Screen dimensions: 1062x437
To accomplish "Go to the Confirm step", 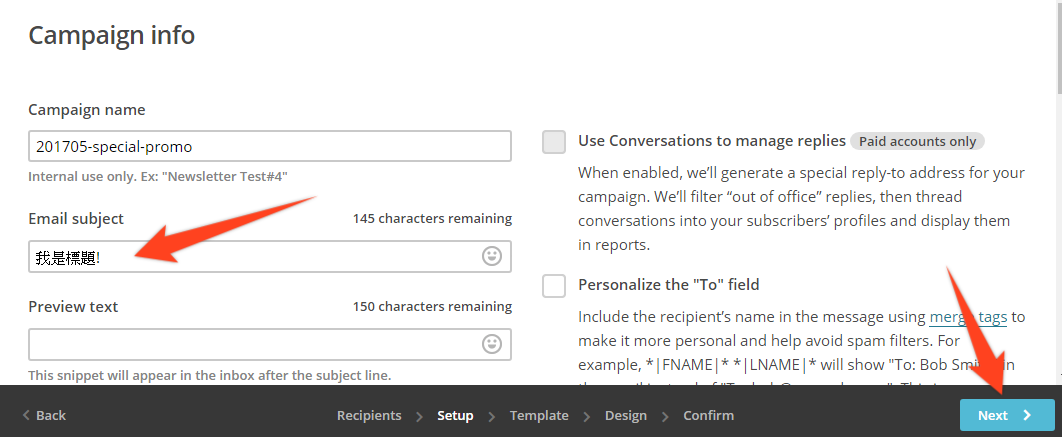I will point(708,415).
